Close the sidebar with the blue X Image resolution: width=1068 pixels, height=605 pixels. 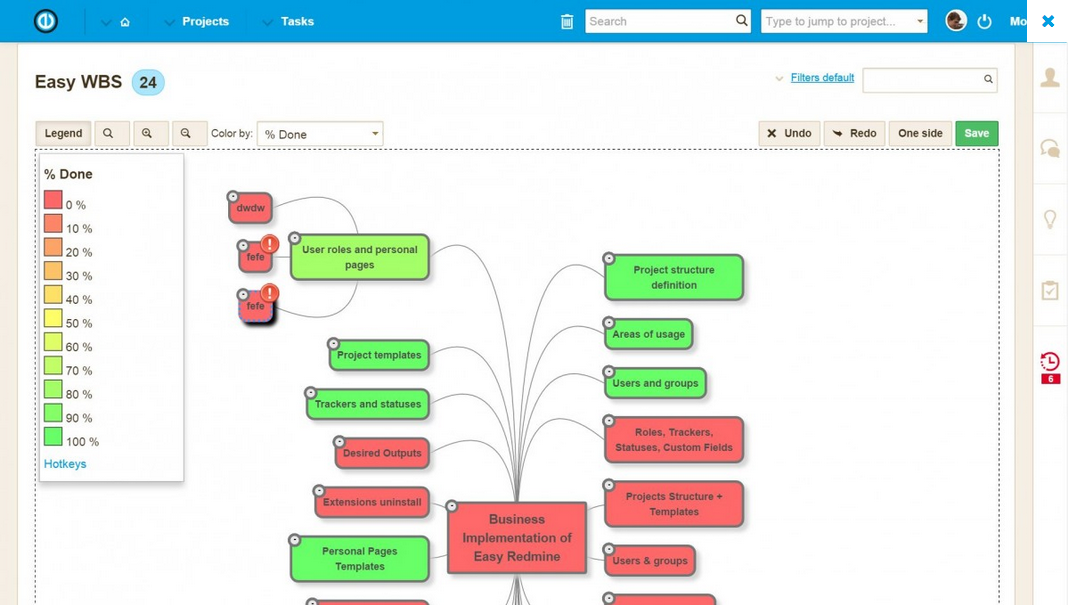1048,21
